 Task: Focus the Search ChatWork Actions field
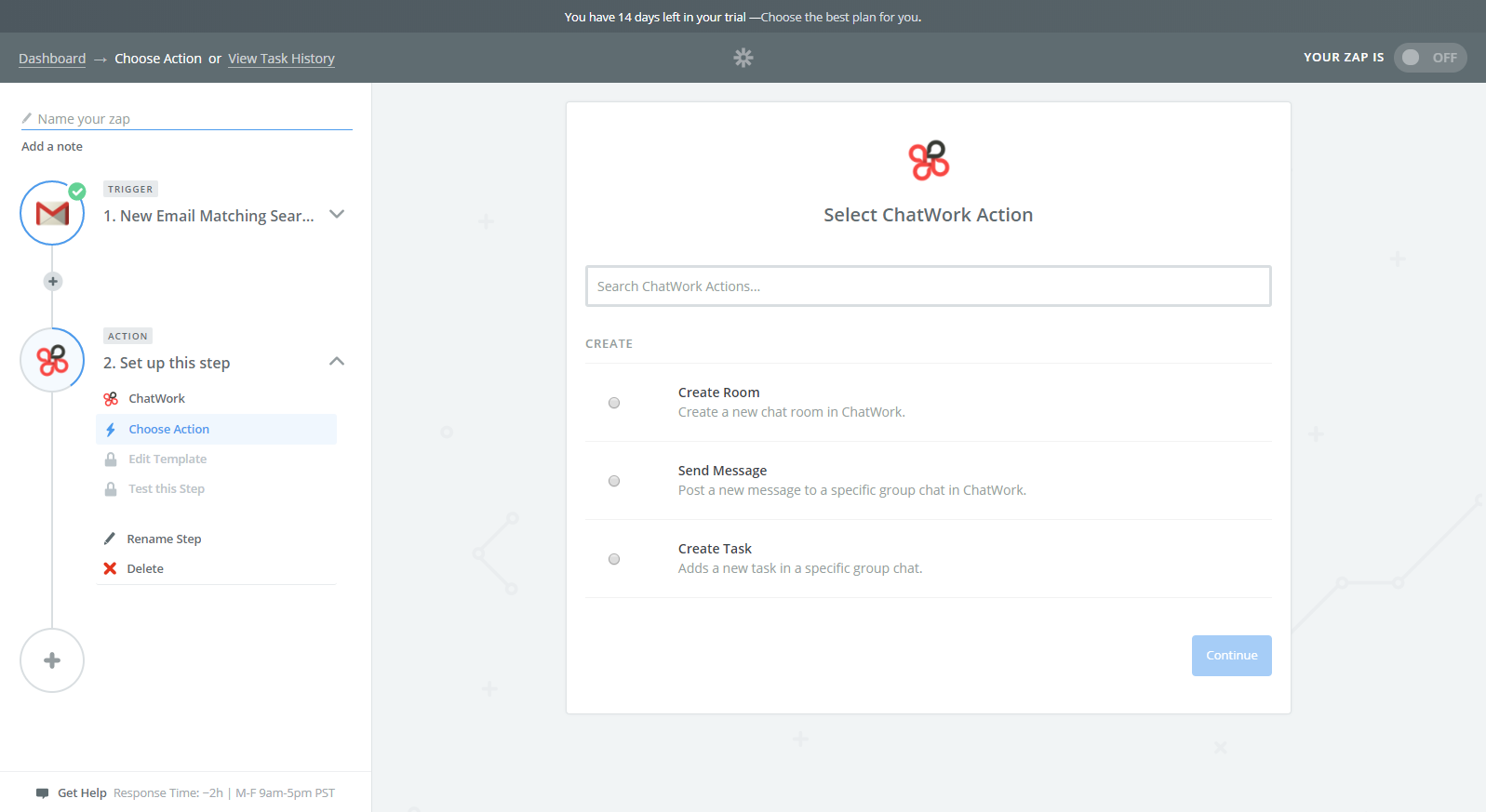(x=928, y=286)
